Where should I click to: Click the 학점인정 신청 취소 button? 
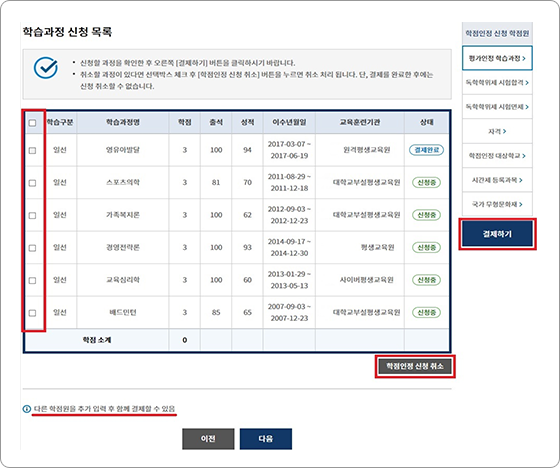(415, 366)
